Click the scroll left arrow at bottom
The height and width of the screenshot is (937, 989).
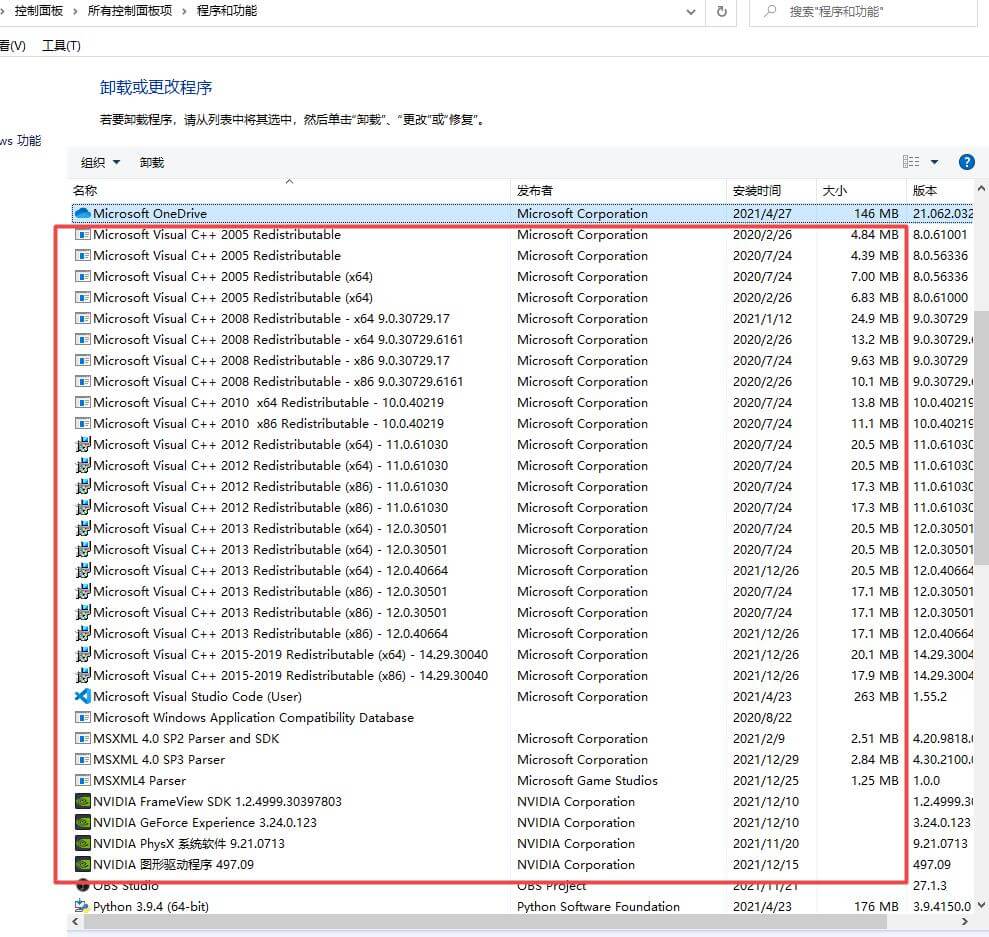click(75, 921)
